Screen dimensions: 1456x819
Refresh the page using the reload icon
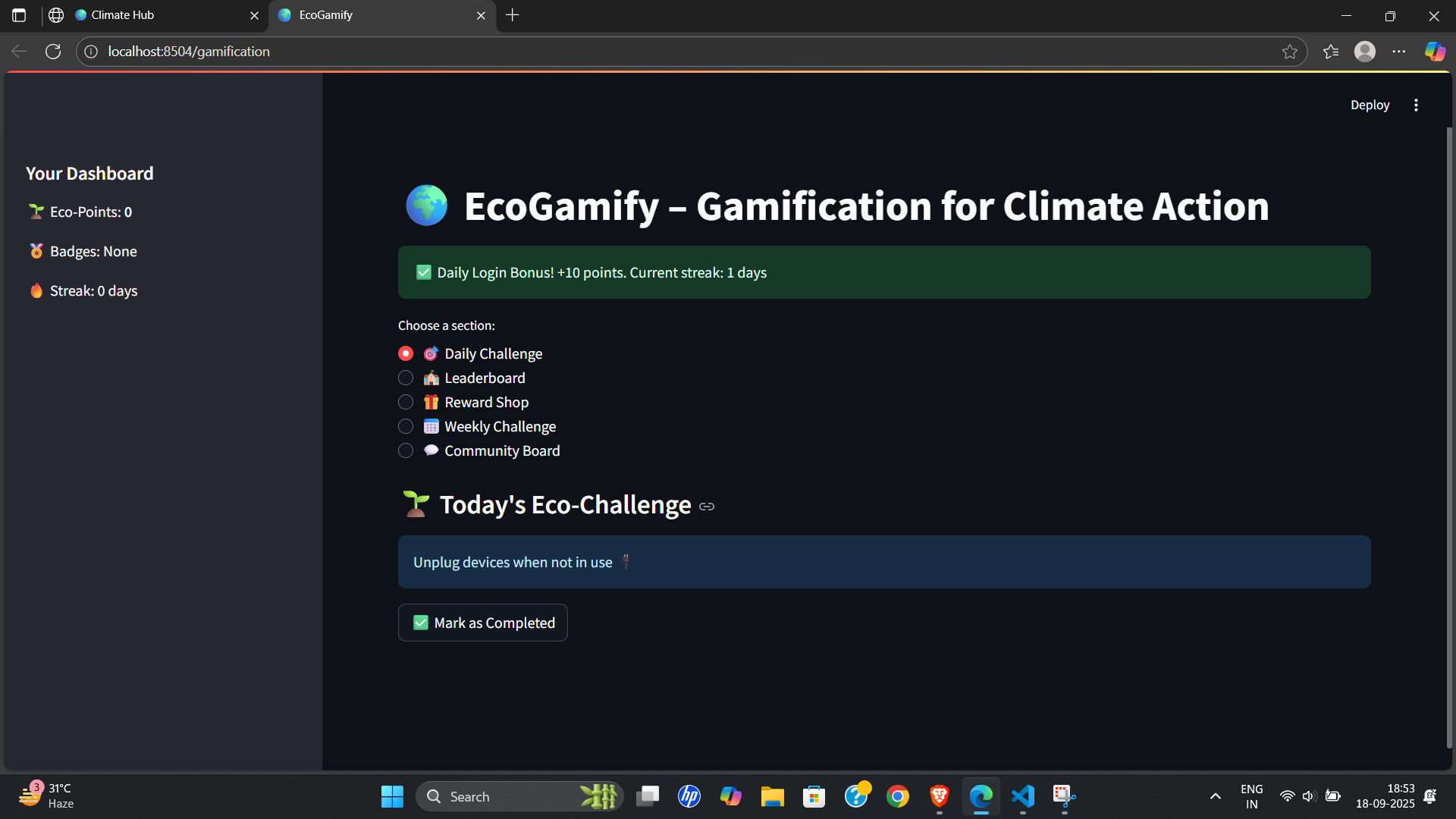pyautogui.click(x=53, y=52)
